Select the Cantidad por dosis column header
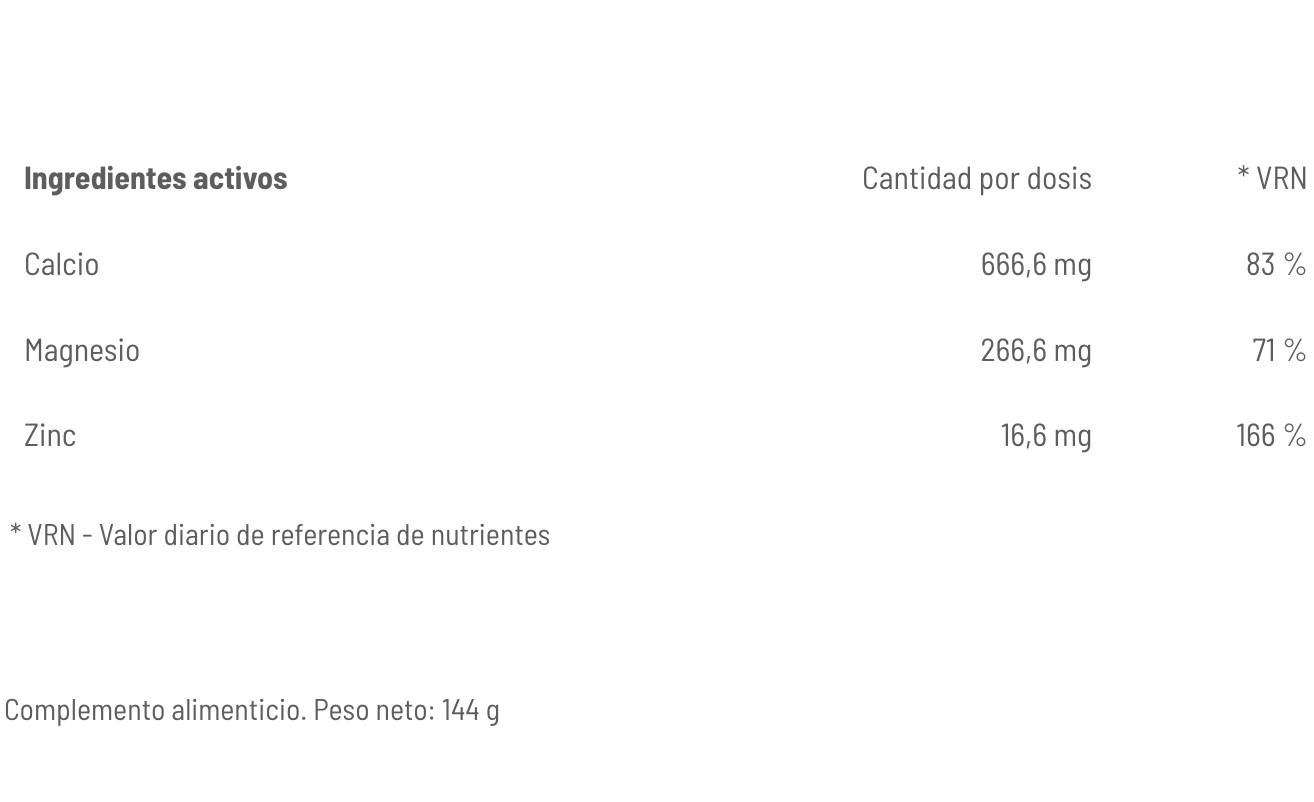 (976, 178)
